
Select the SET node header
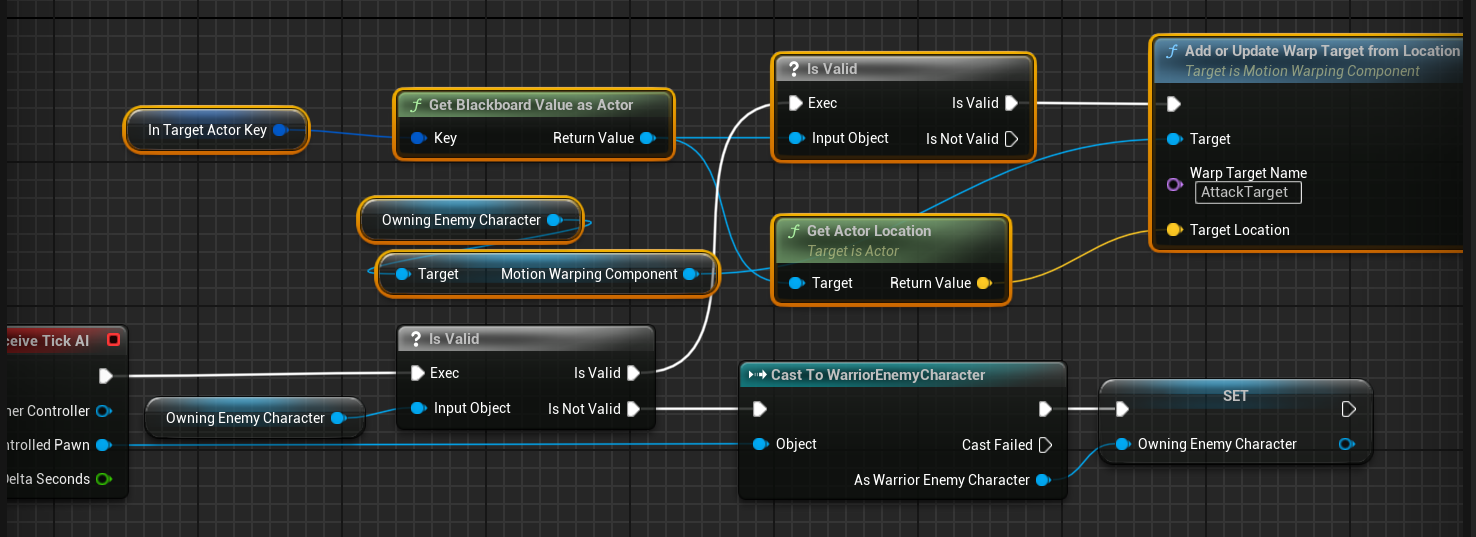pos(1235,396)
